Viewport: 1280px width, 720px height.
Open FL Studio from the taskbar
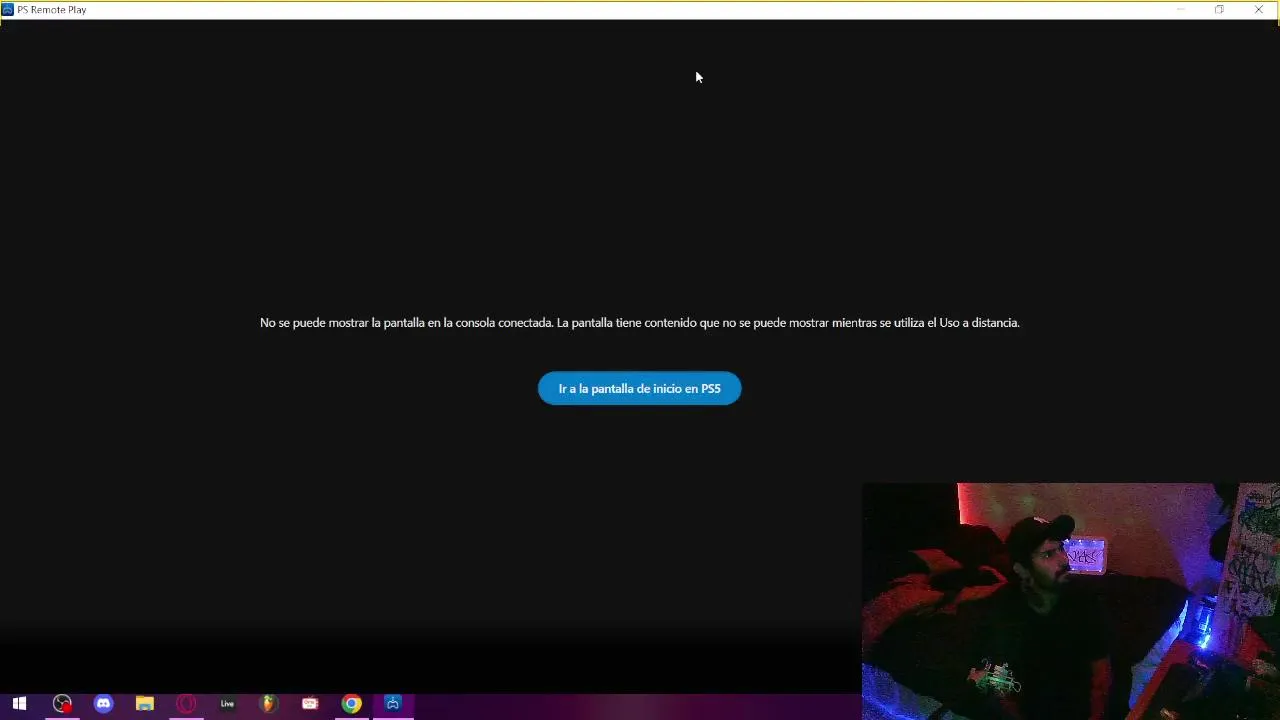click(268, 704)
